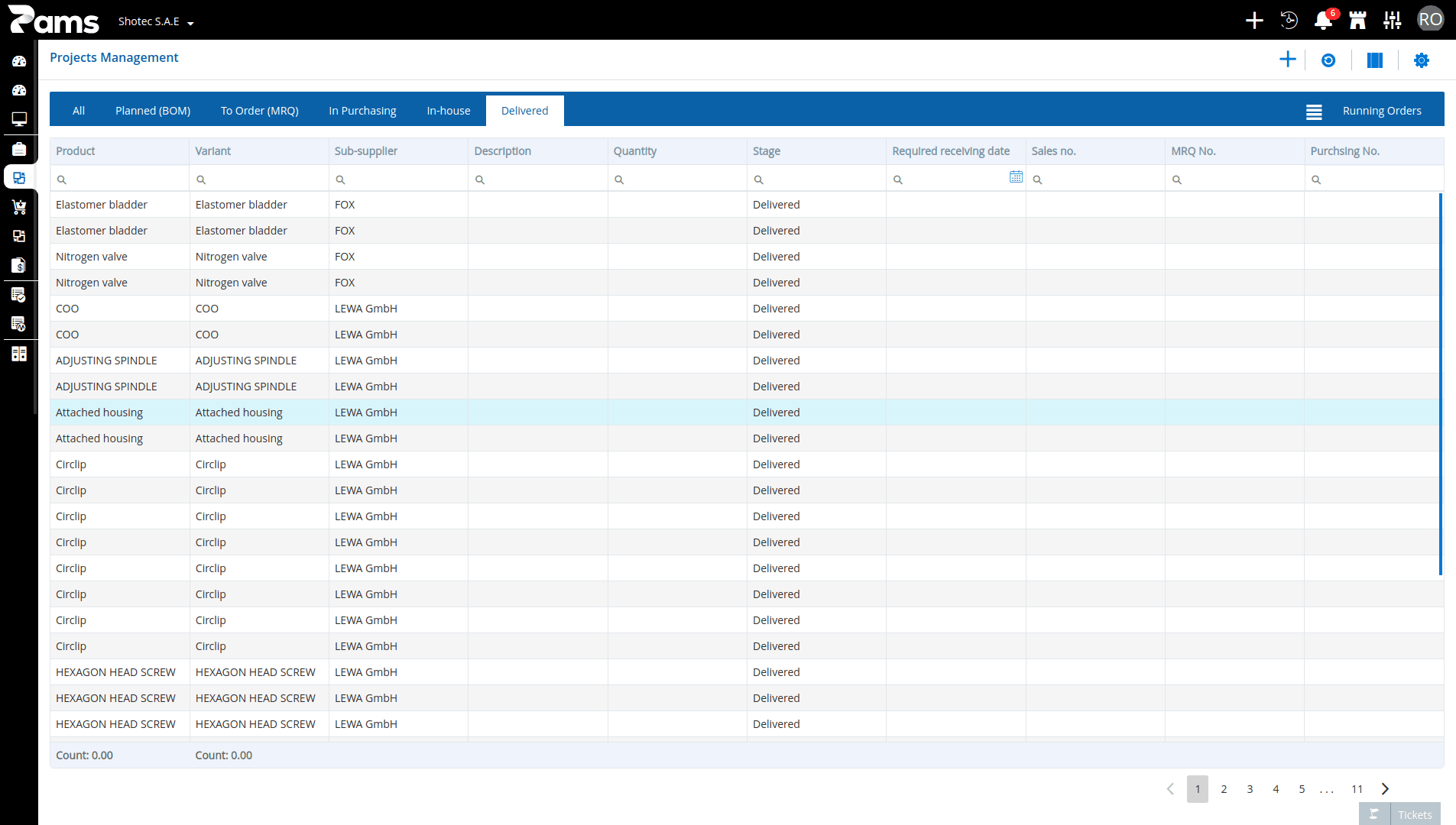The width and height of the screenshot is (1456, 825).
Task: Switch to the In Purchasing tab
Action: coord(362,111)
